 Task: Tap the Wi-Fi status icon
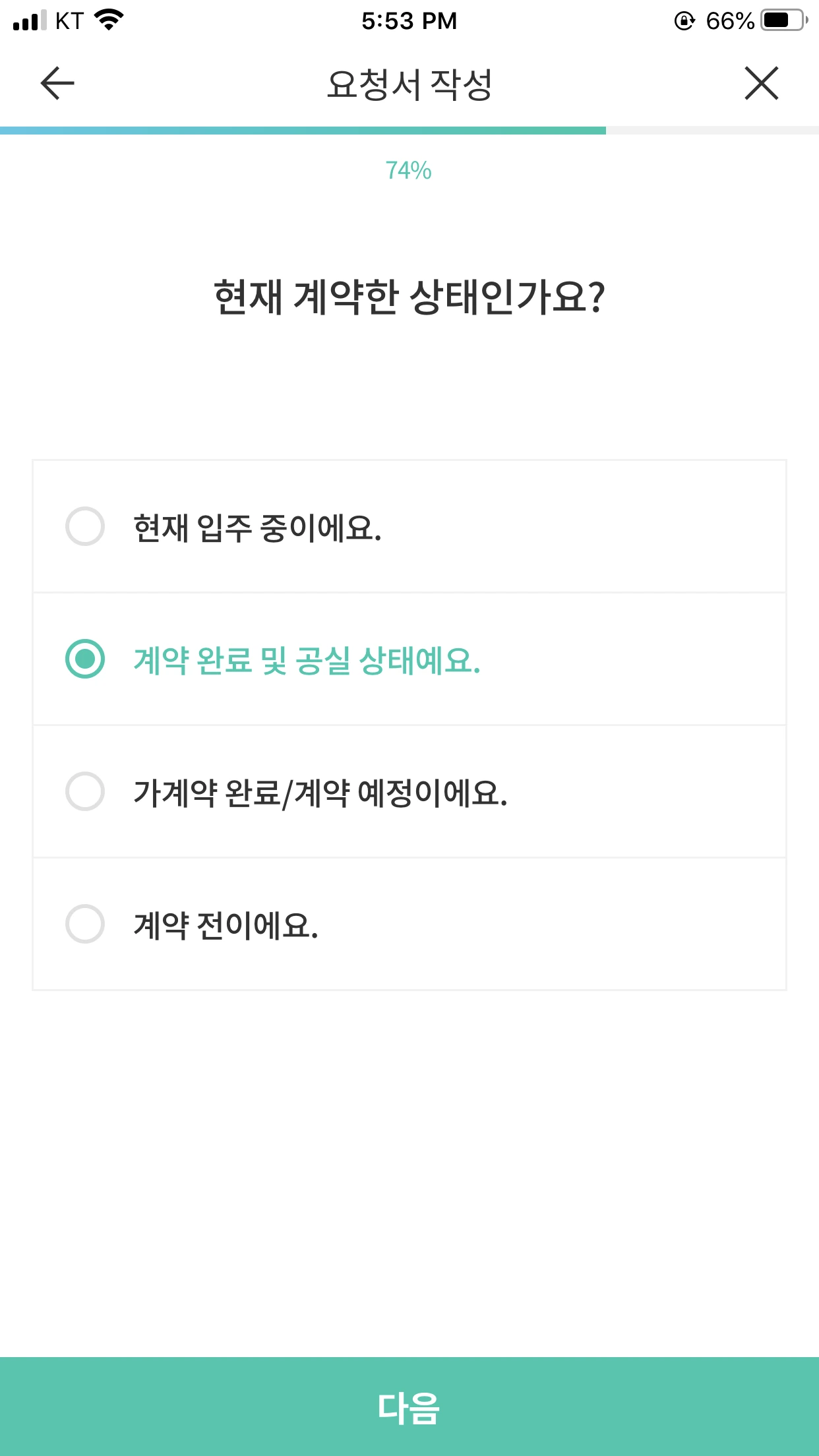[109, 20]
